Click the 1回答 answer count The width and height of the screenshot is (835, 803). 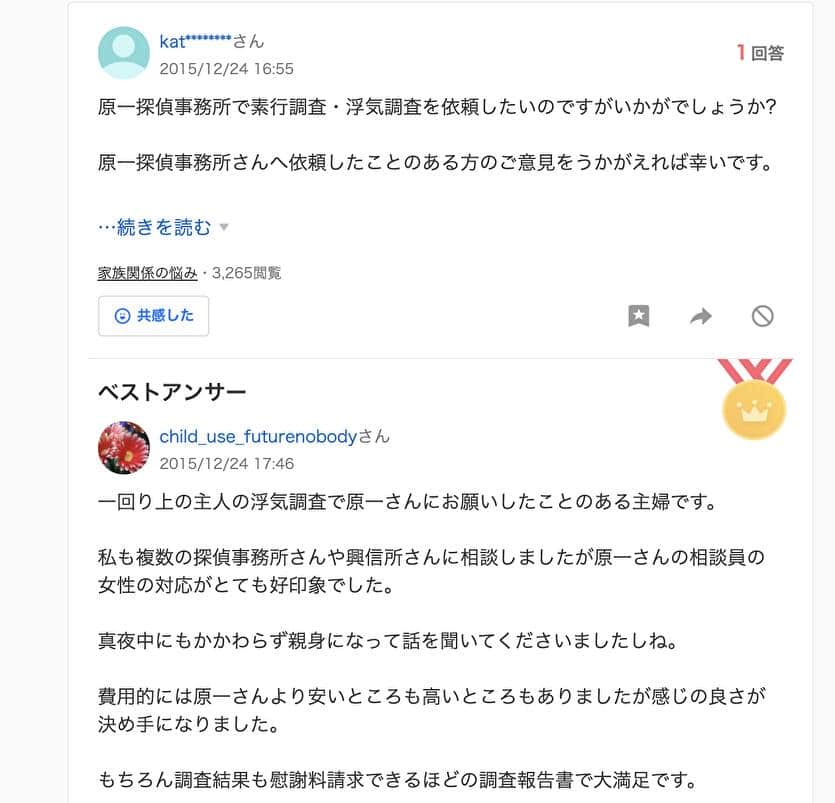pyautogui.click(x=760, y=53)
